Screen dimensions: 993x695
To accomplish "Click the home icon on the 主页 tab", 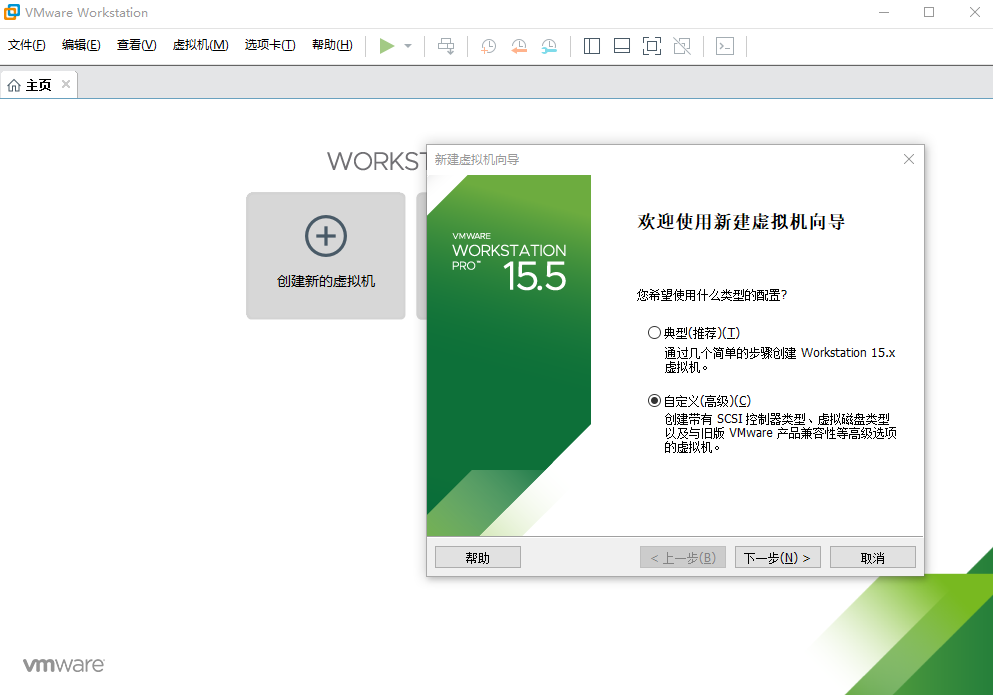I will pyautogui.click(x=14, y=85).
